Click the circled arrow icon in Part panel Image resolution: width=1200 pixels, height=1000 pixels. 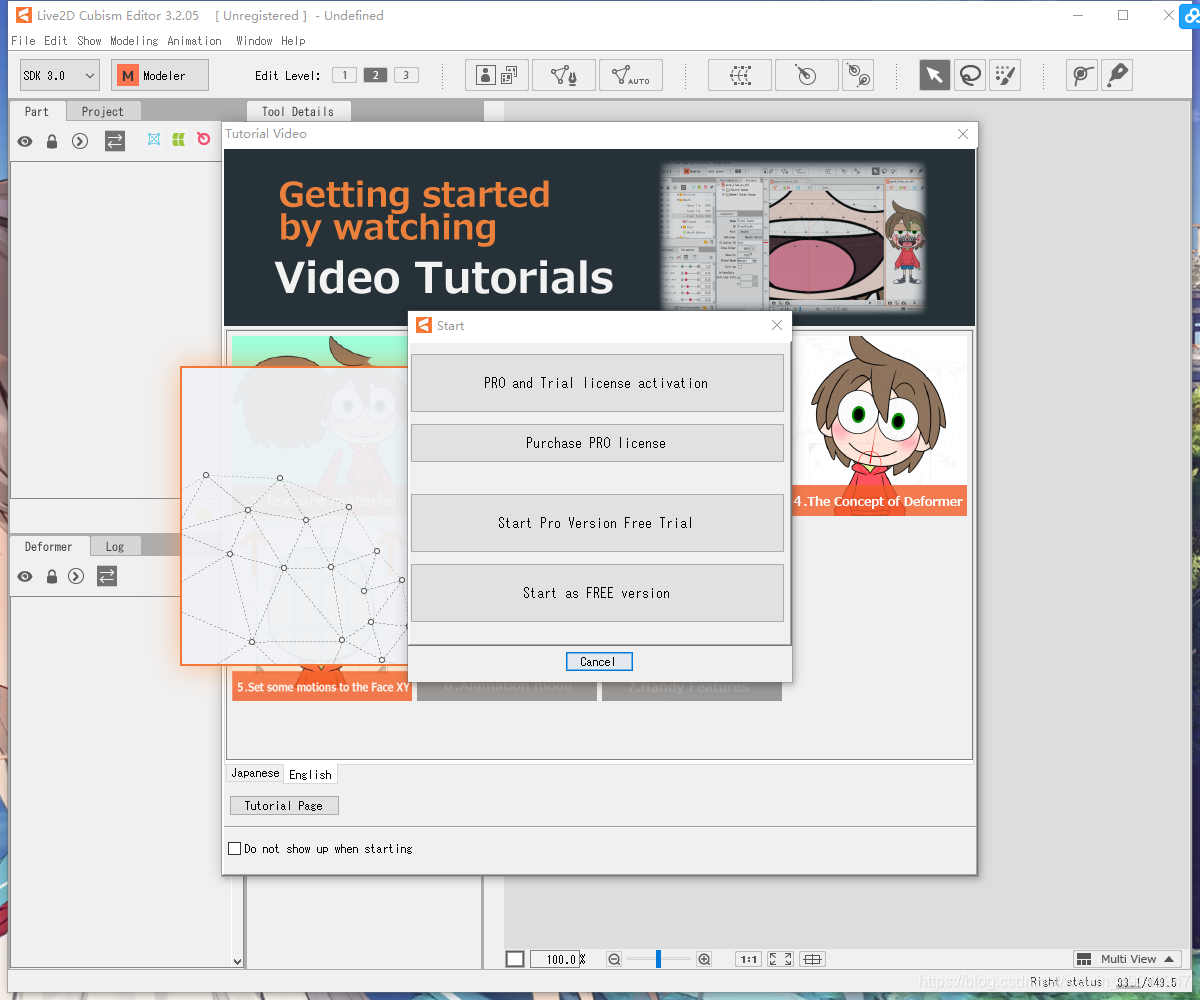80,141
